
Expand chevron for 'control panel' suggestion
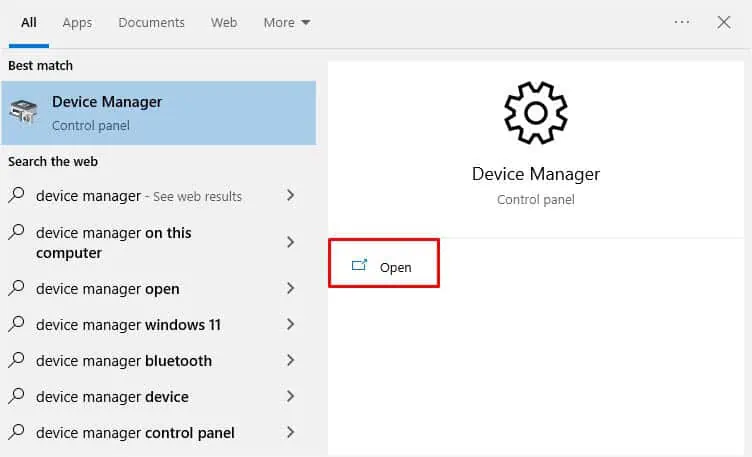pos(290,432)
